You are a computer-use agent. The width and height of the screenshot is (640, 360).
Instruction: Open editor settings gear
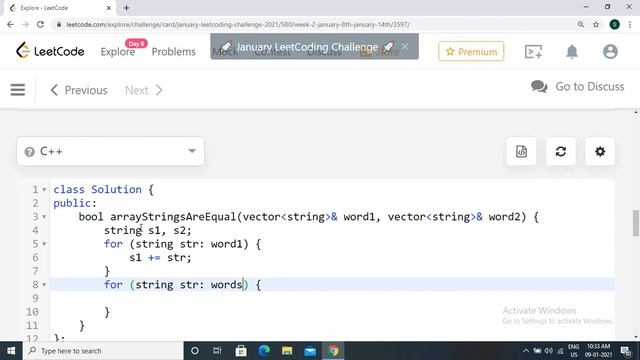[600, 151]
